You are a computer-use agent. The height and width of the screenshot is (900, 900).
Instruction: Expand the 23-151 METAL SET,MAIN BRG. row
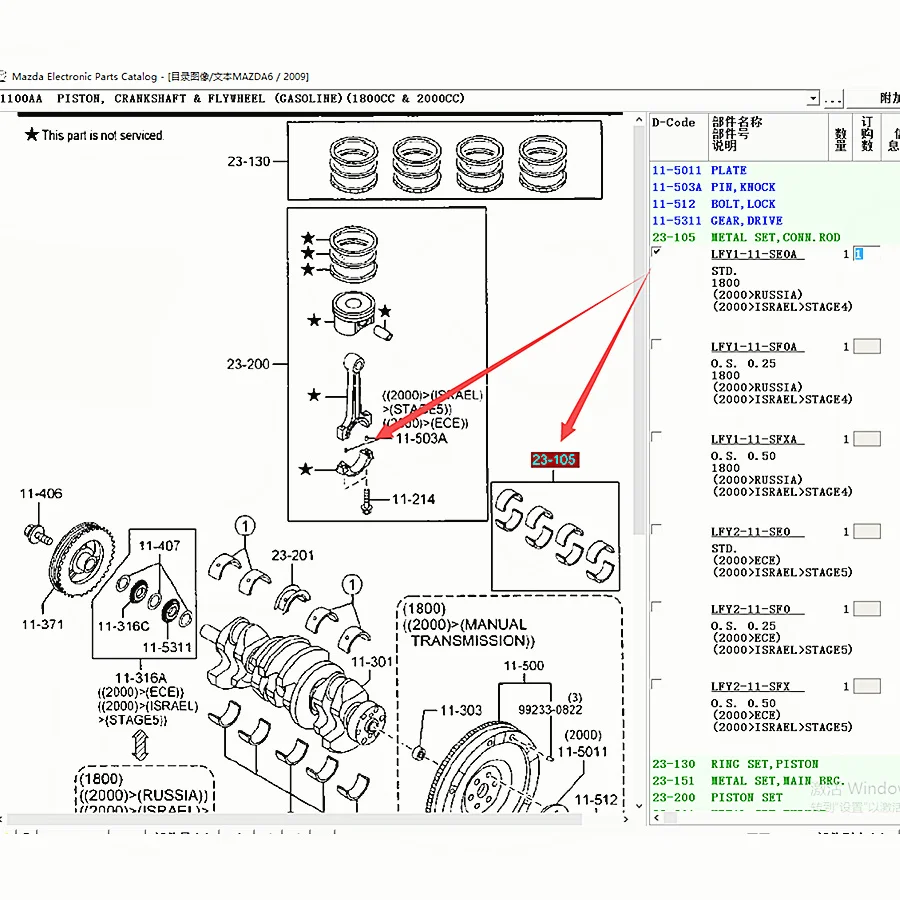pos(775,781)
